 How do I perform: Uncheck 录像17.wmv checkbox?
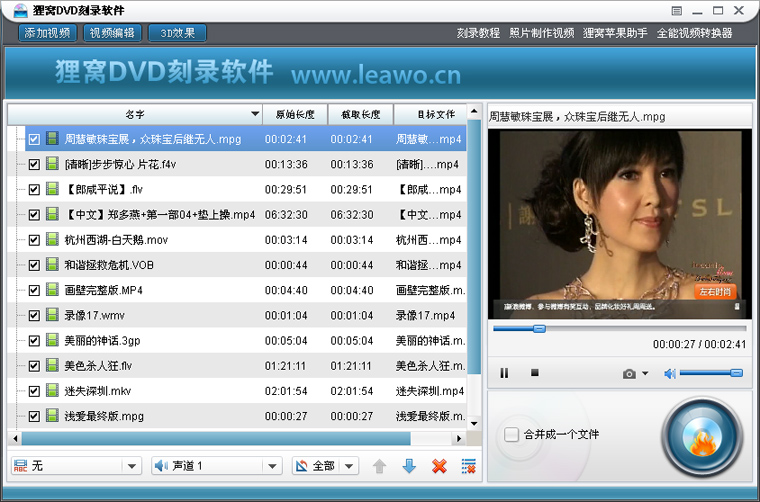click(34, 316)
